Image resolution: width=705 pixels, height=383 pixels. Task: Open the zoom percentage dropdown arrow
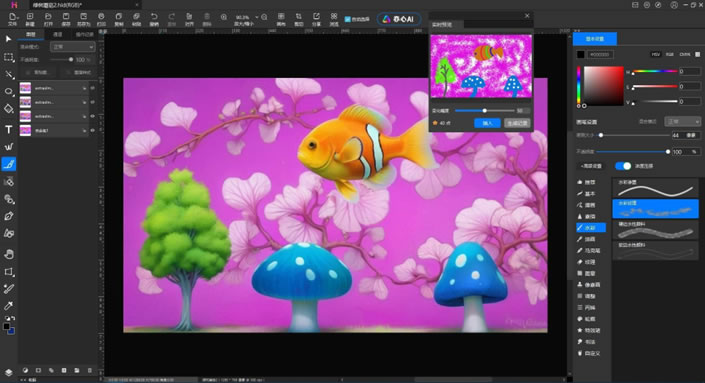[257, 17]
